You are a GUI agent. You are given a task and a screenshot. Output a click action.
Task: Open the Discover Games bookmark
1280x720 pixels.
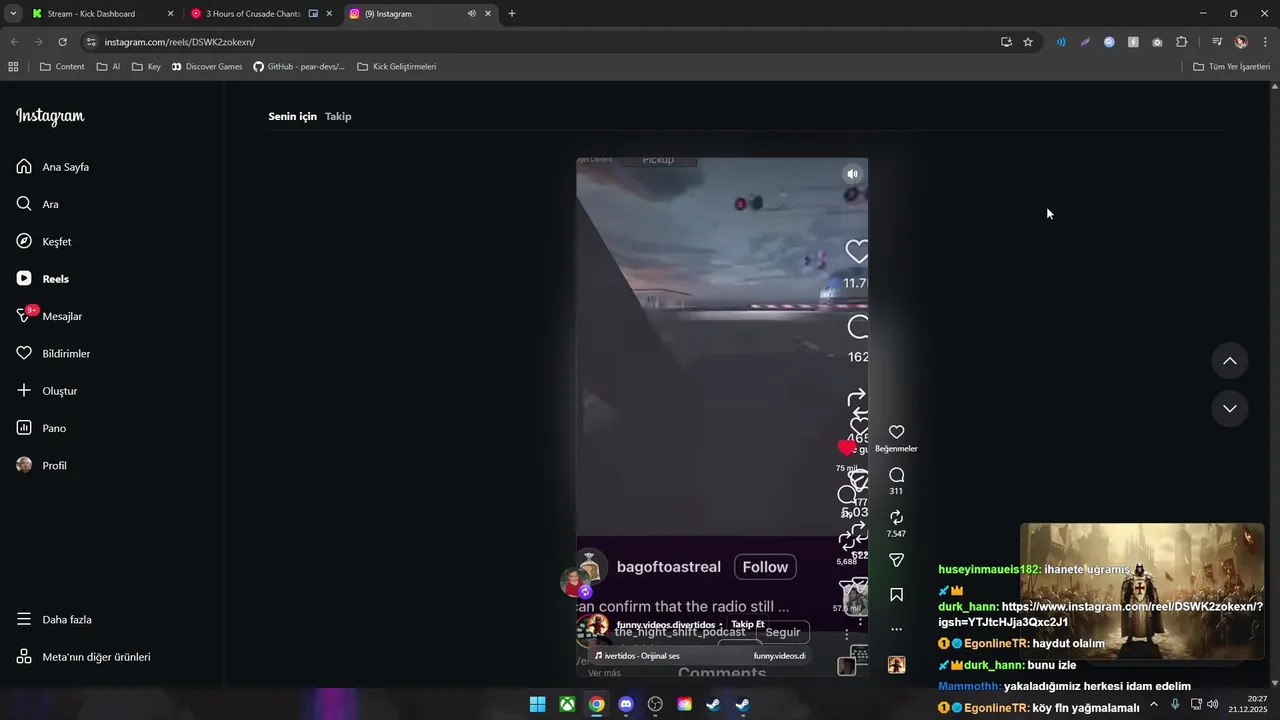coord(207,67)
